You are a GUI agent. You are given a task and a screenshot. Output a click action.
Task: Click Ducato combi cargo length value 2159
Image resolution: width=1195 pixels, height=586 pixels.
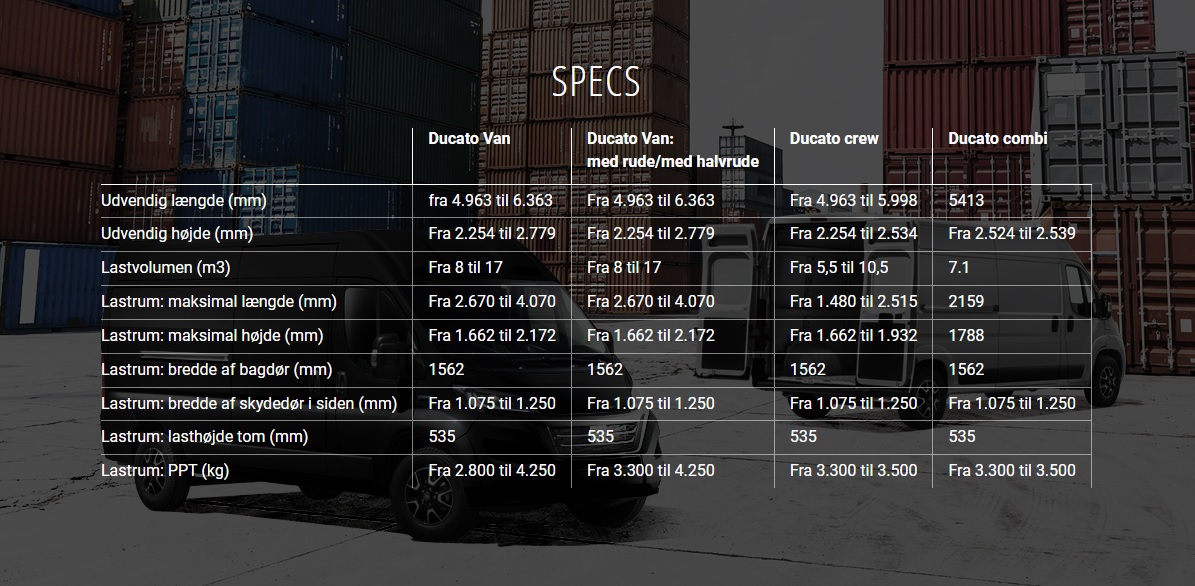click(966, 302)
